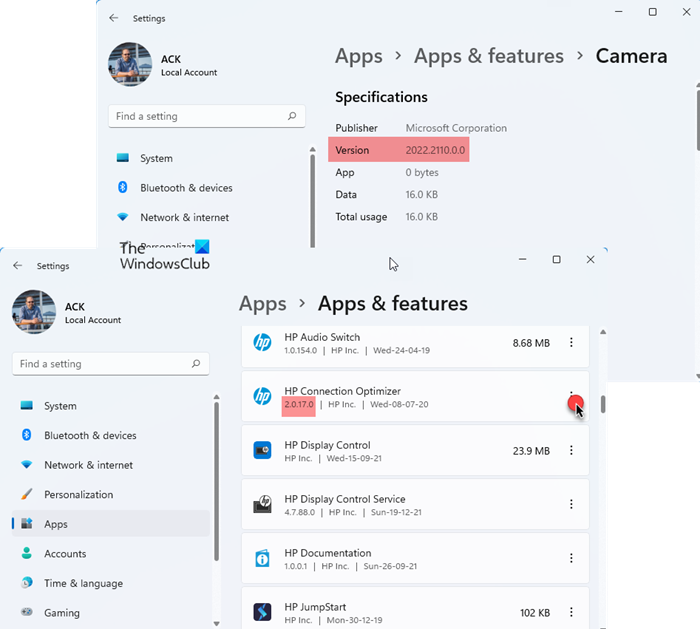Click HP Display Control Service app icon

pyautogui.click(x=262, y=504)
